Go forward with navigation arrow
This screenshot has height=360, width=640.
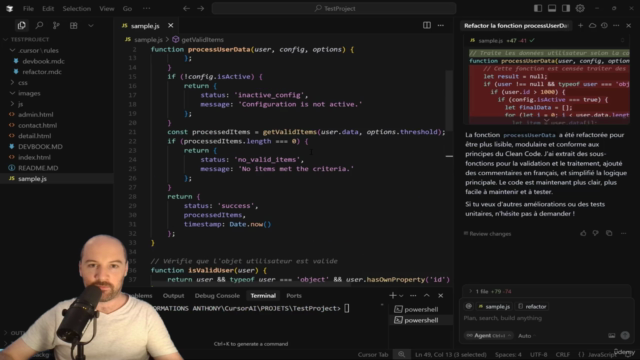200,9
